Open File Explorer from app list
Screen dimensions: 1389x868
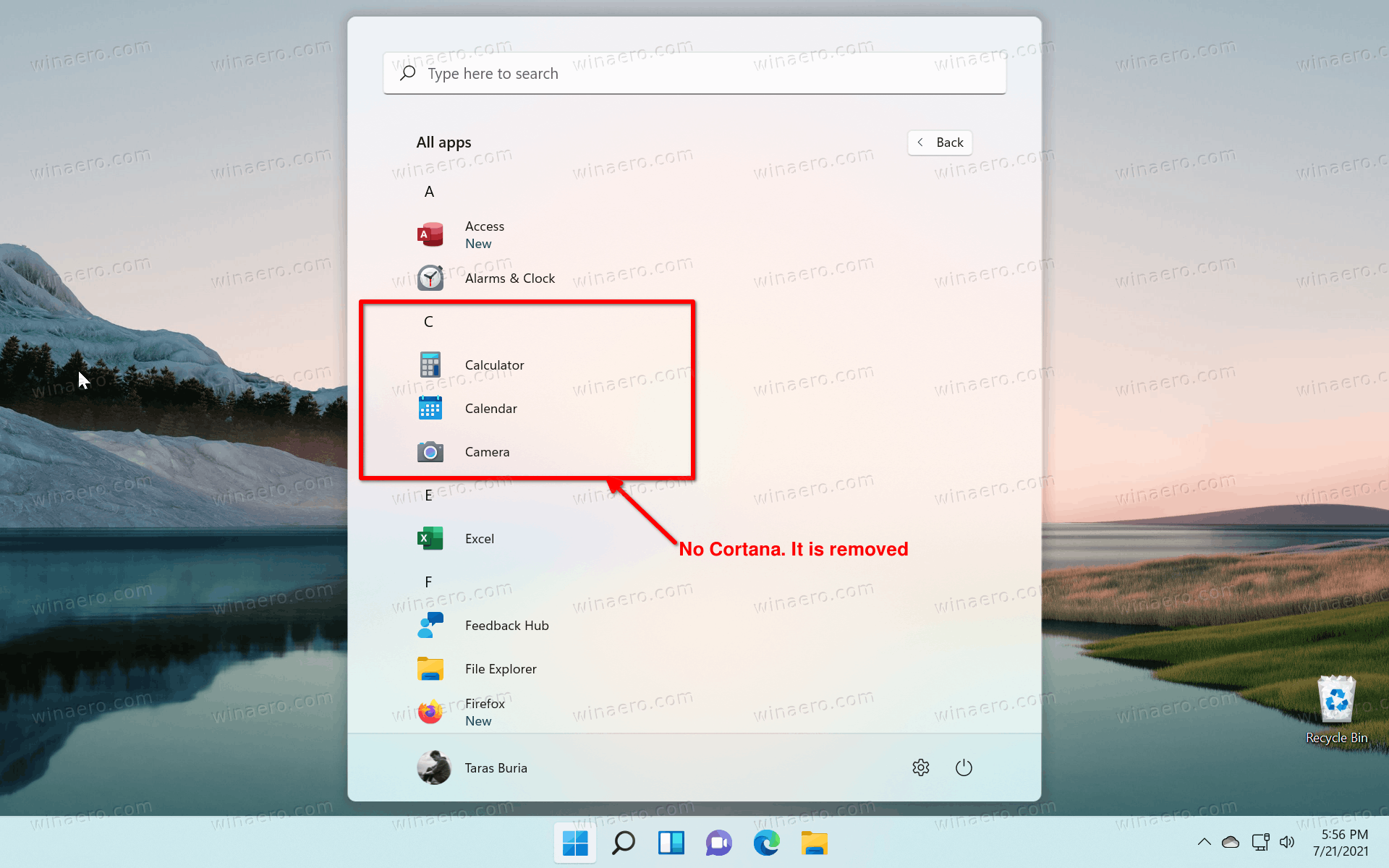[x=500, y=668]
